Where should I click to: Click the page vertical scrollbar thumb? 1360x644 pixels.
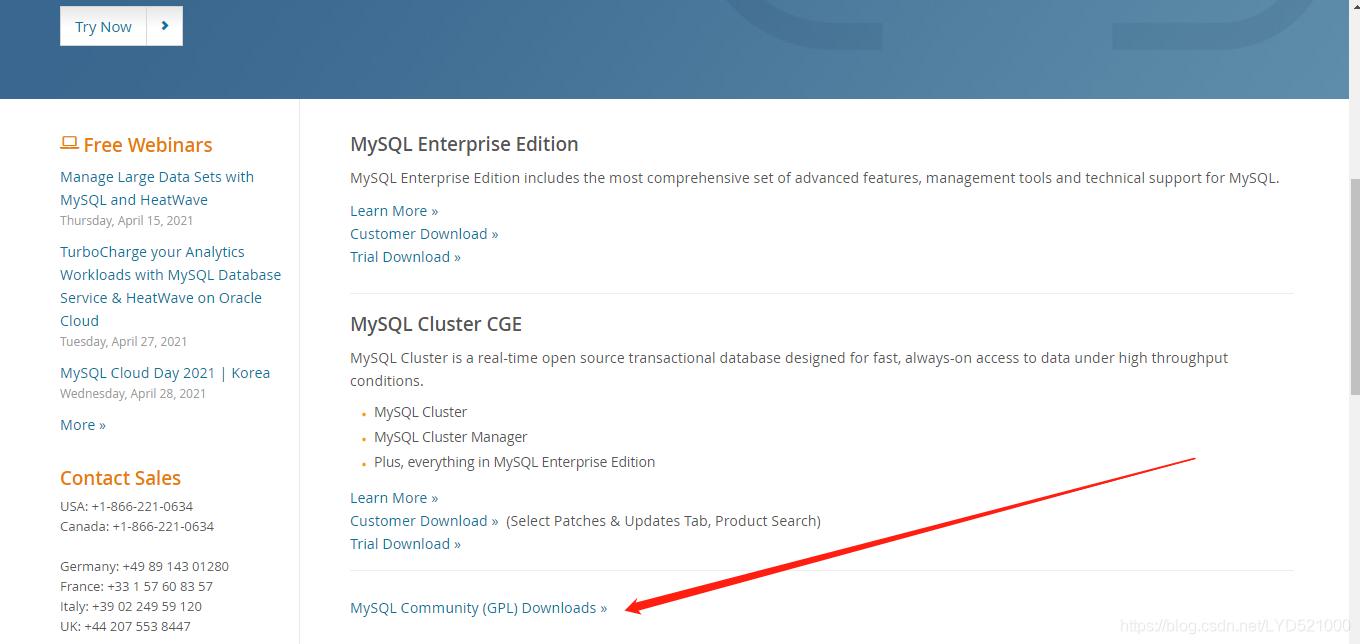click(x=1355, y=286)
